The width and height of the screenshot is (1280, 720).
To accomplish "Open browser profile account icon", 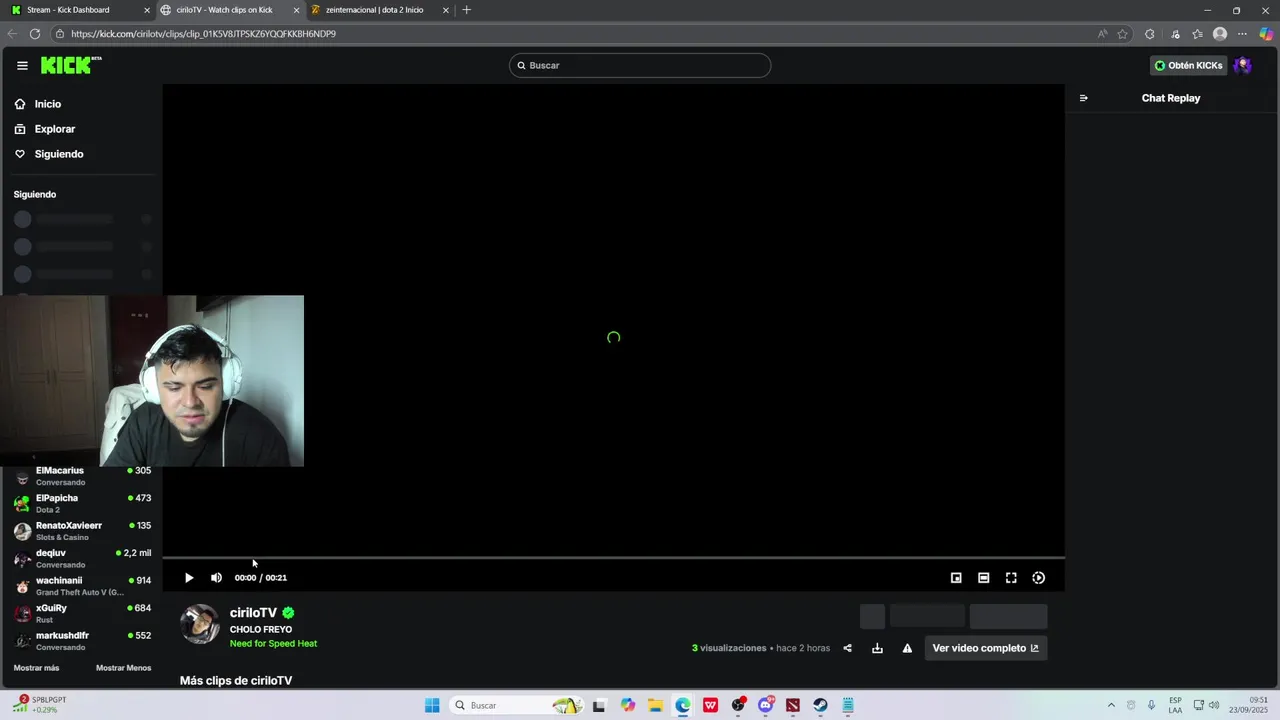I will tap(1220, 34).
